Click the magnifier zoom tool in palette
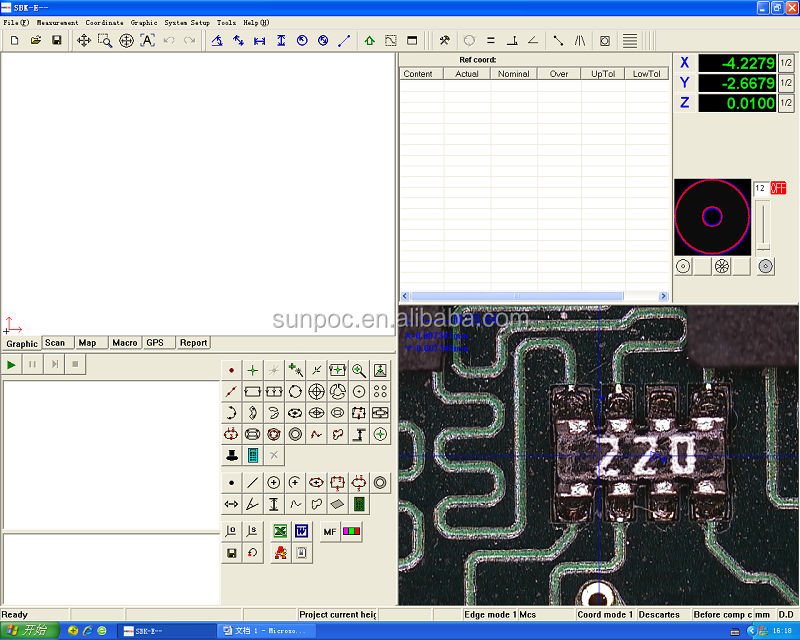The image size is (800, 640). pyautogui.click(x=358, y=370)
